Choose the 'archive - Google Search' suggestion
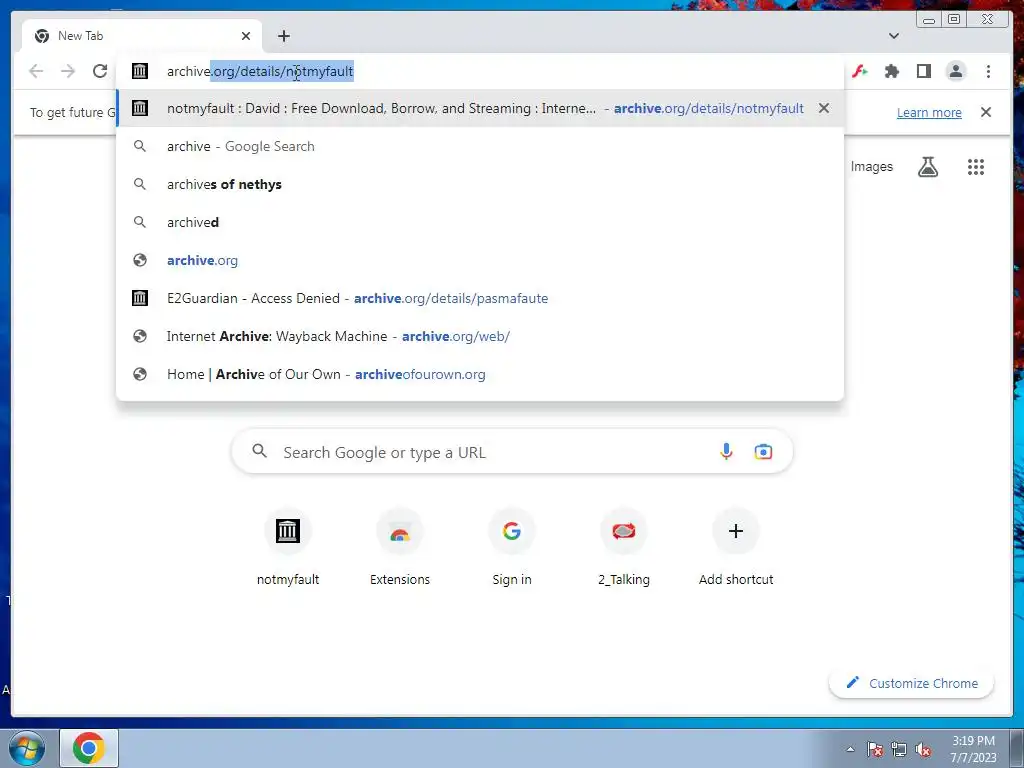 coord(480,146)
